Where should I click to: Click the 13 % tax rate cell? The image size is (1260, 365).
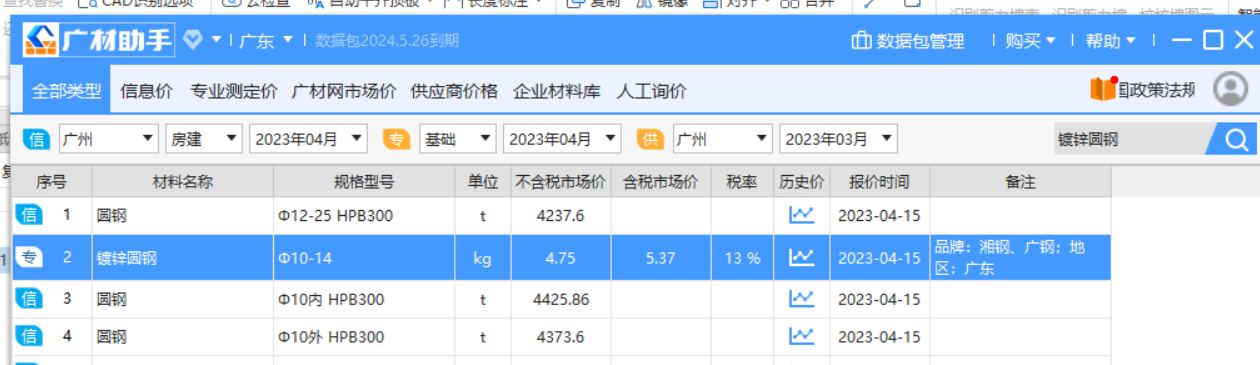tap(742, 258)
